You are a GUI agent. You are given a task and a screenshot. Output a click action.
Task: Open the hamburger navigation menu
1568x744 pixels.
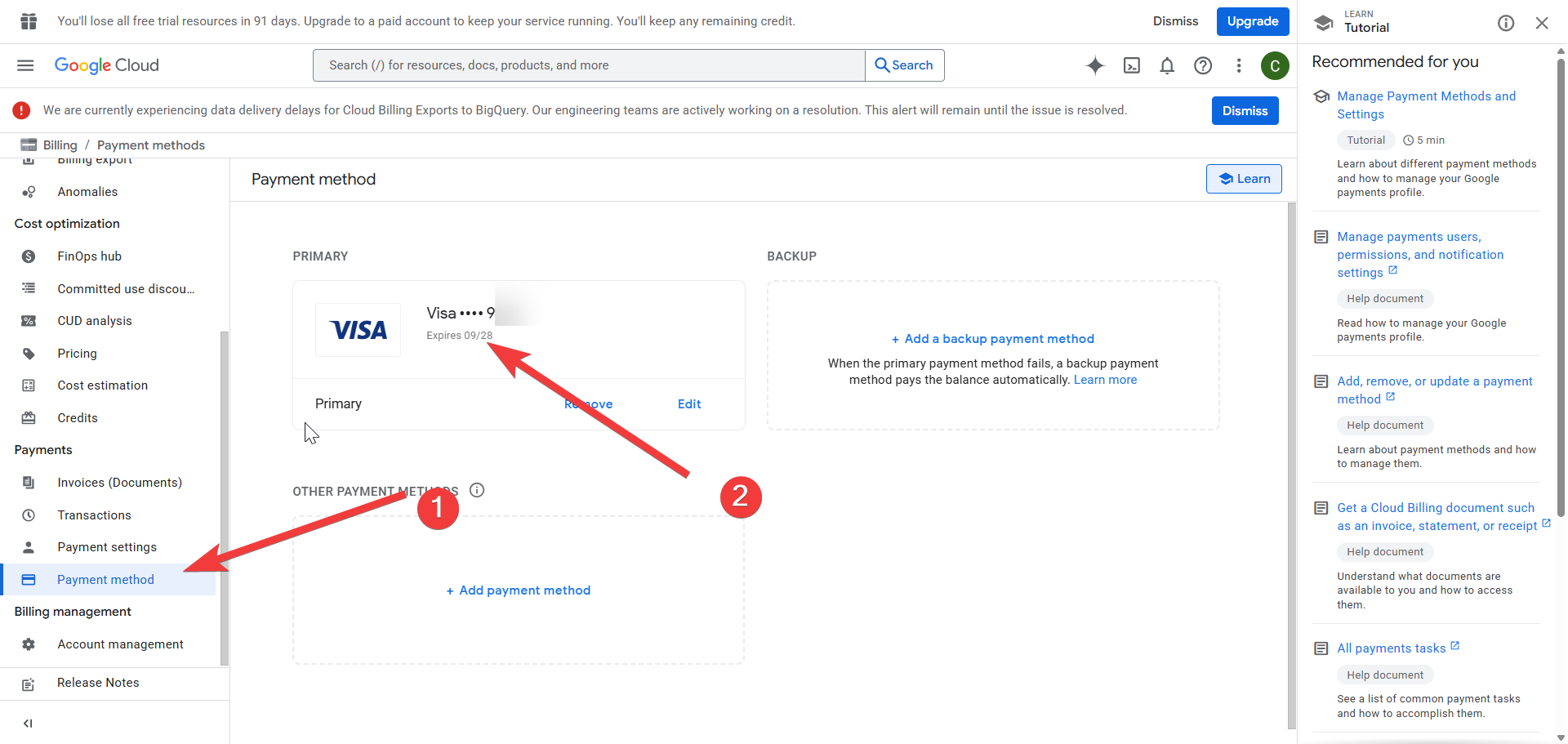25,65
